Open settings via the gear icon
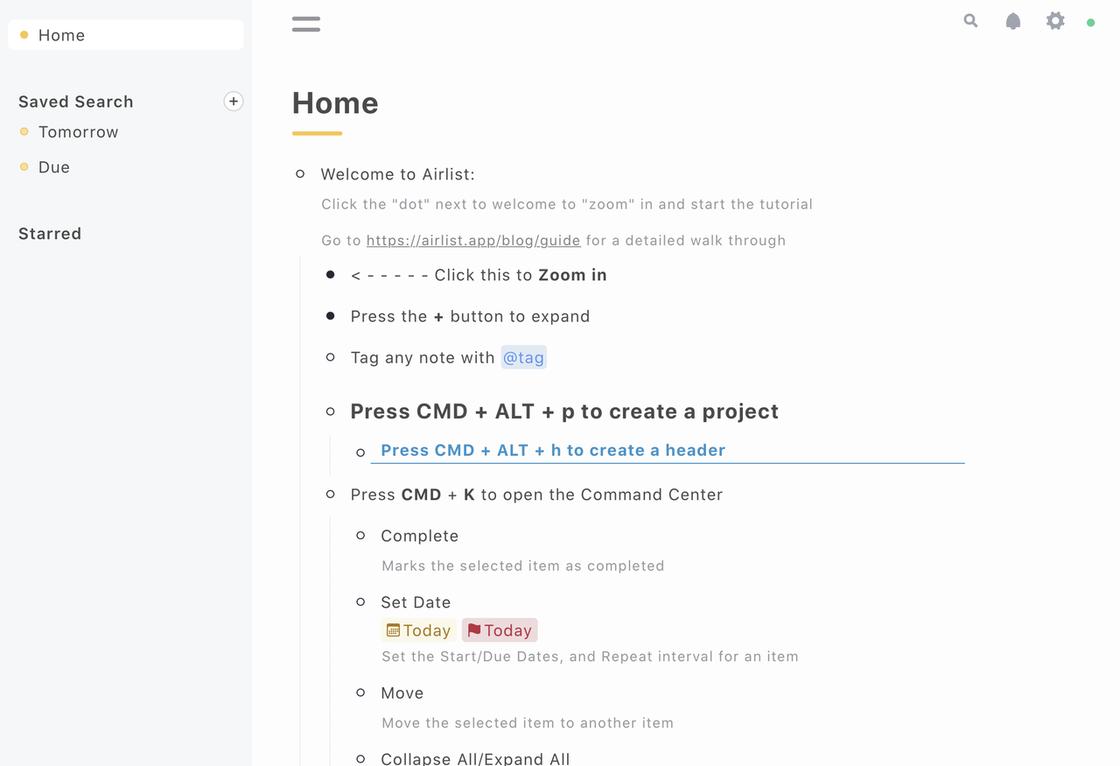 click(1055, 21)
